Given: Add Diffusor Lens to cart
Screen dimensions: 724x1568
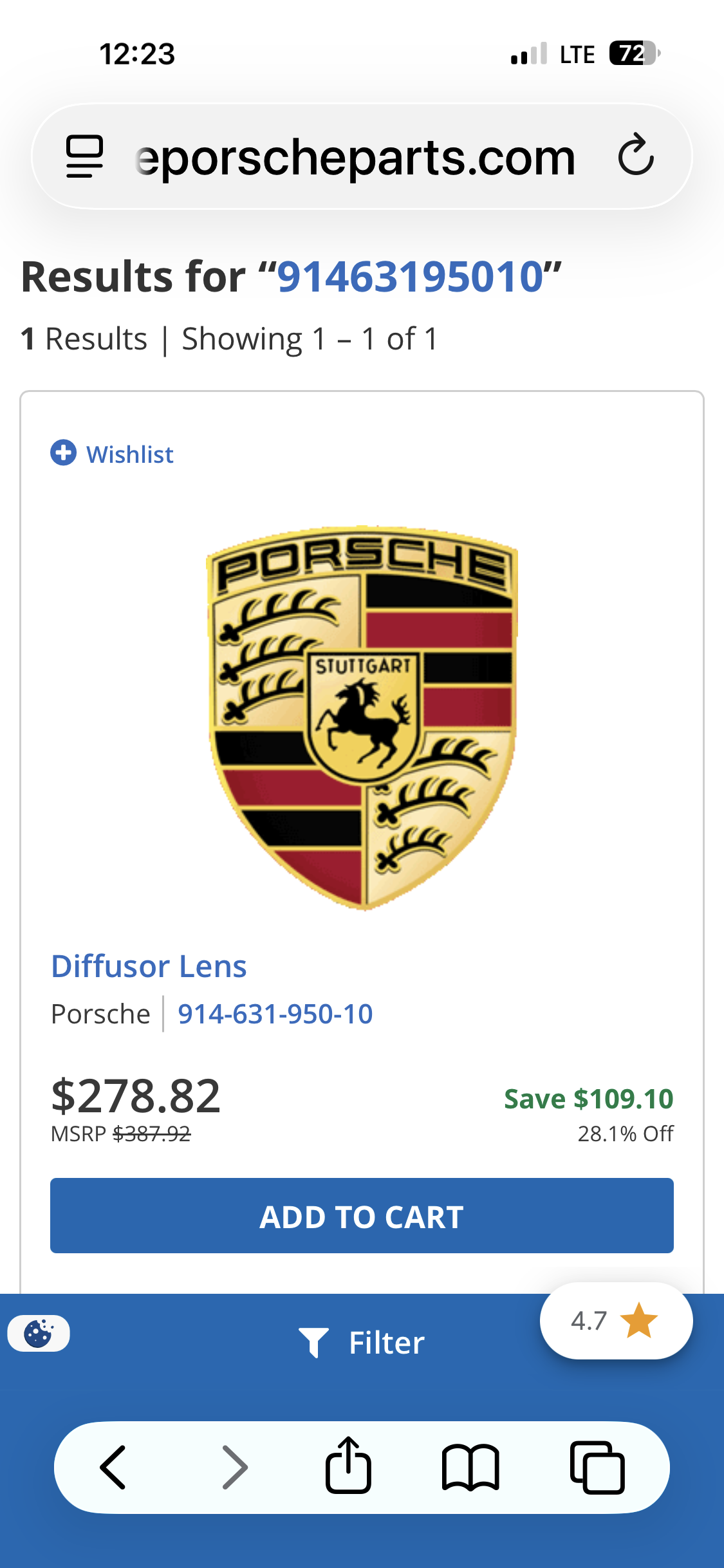Looking at the screenshot, I should [x=362, y=1216].
